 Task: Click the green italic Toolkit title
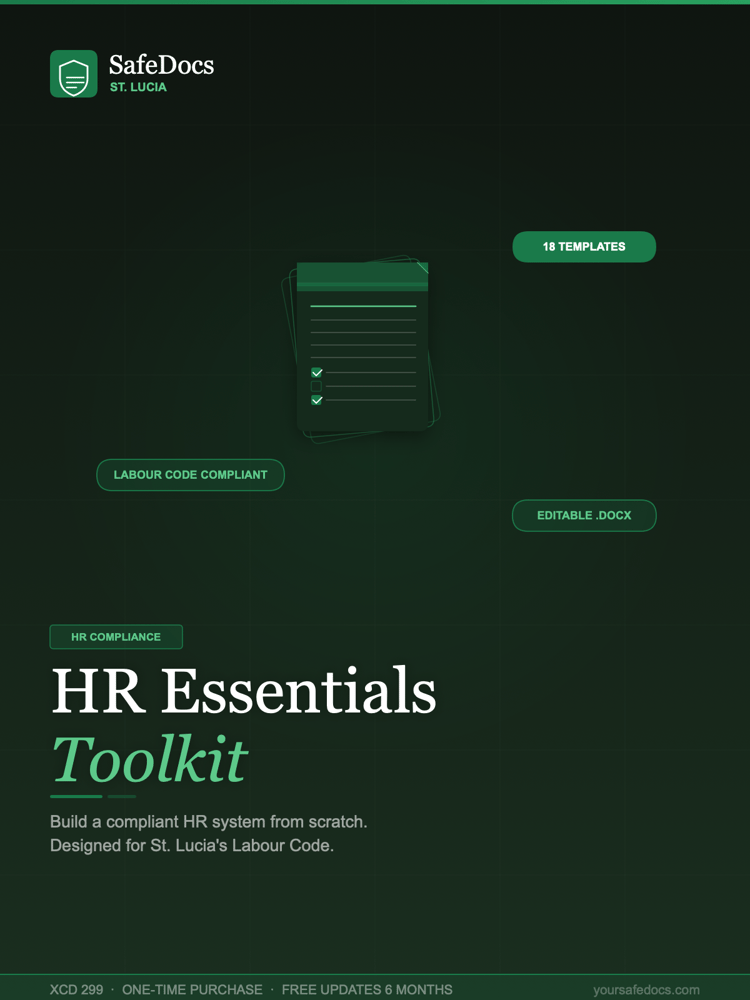coord(149,759)
